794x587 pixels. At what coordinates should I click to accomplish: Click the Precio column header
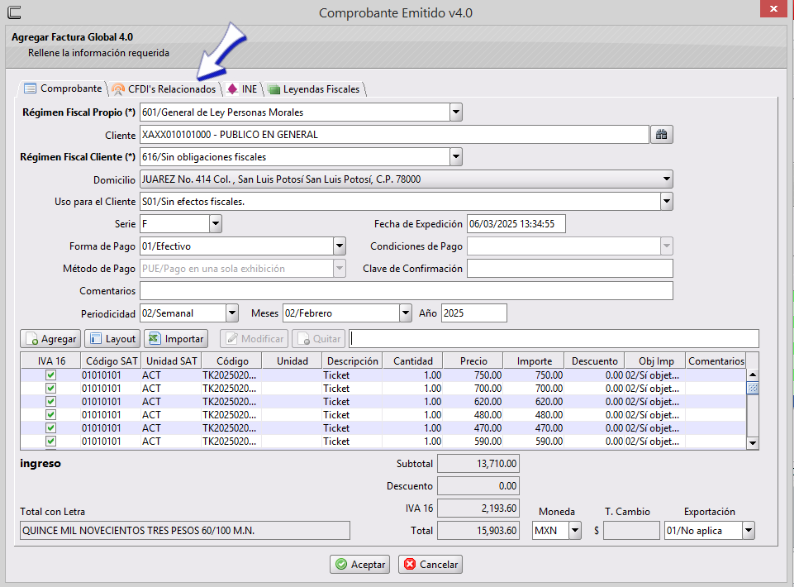(x=473, y=361)
